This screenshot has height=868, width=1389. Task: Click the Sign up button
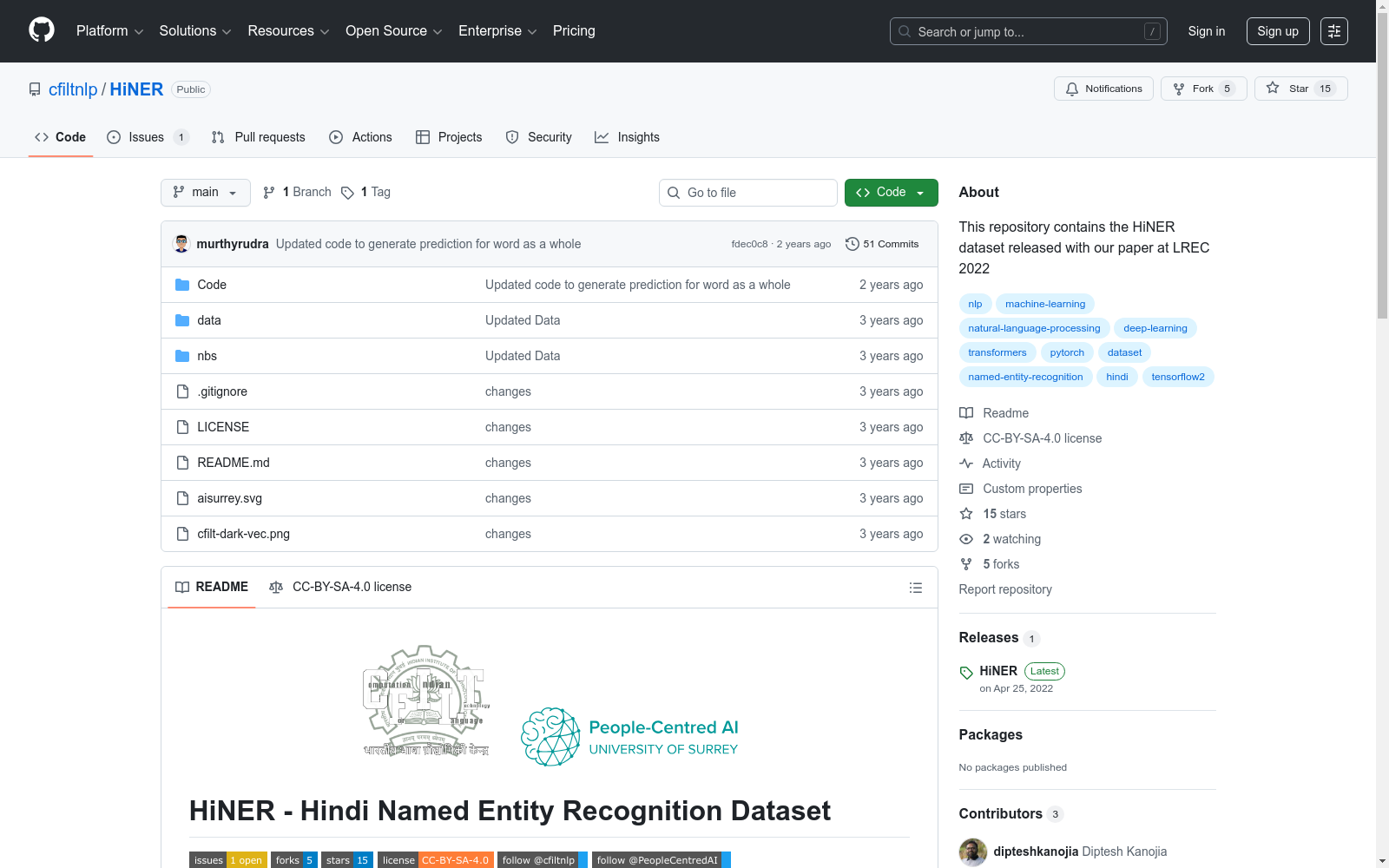coord(1278,31)
